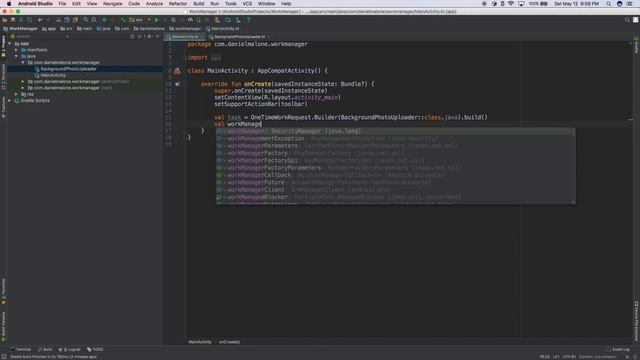This screenshot has width=640, height=360.
Task: Click the MainActivity gutter class icon
Action: click(x=177, y=71)
